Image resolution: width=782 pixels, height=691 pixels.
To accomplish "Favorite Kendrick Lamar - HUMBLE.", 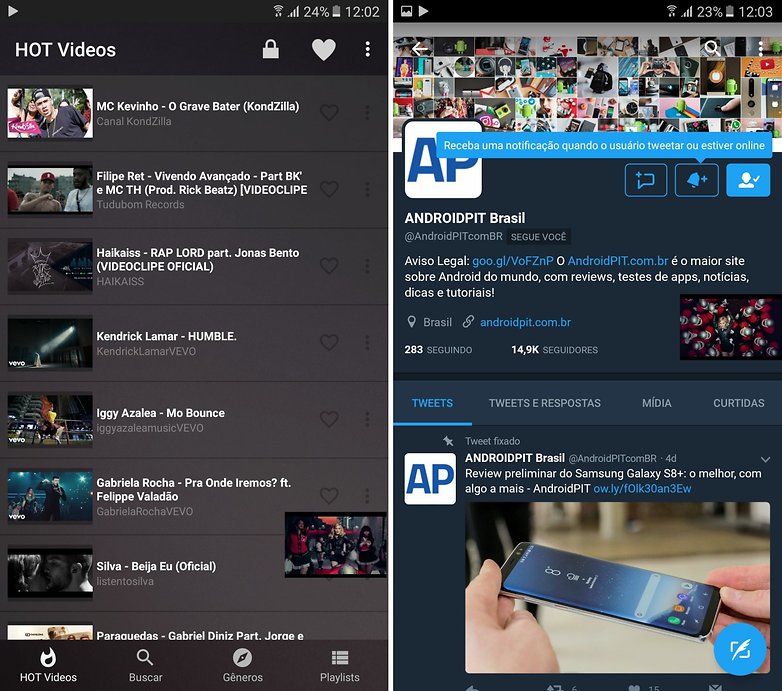I will (x=329, y=343).
